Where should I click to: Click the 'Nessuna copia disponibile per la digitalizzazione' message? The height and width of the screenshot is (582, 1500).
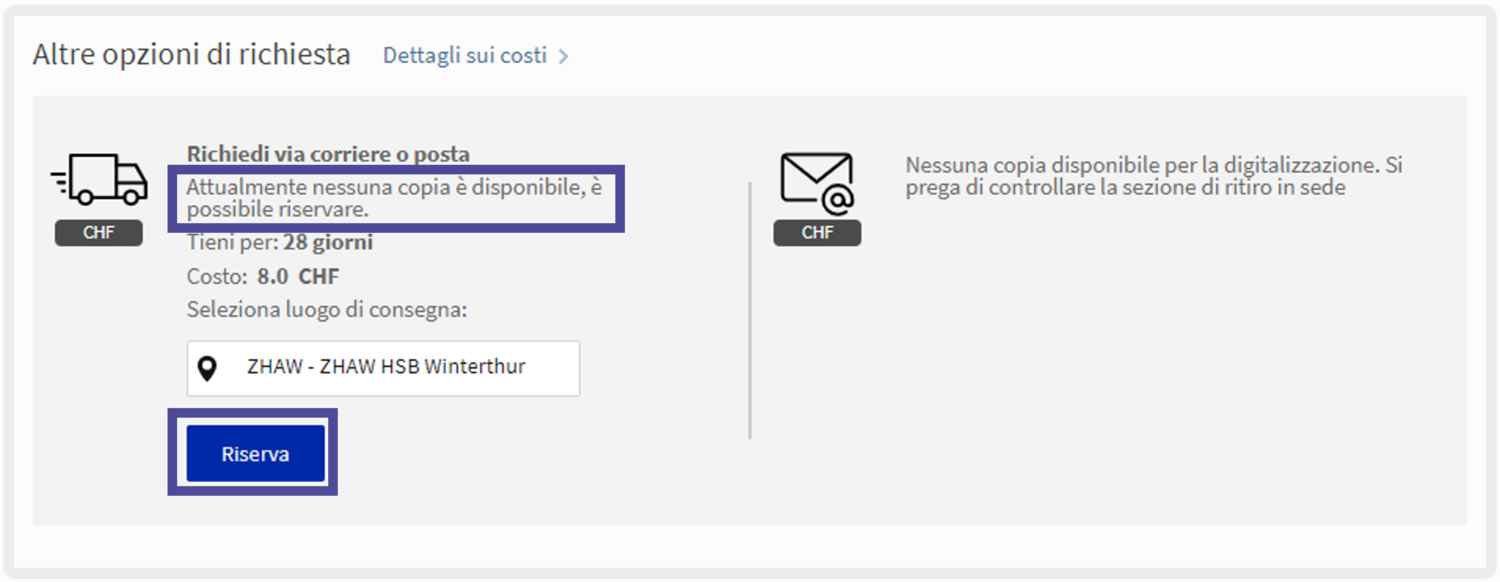[x=1153, y=176]
